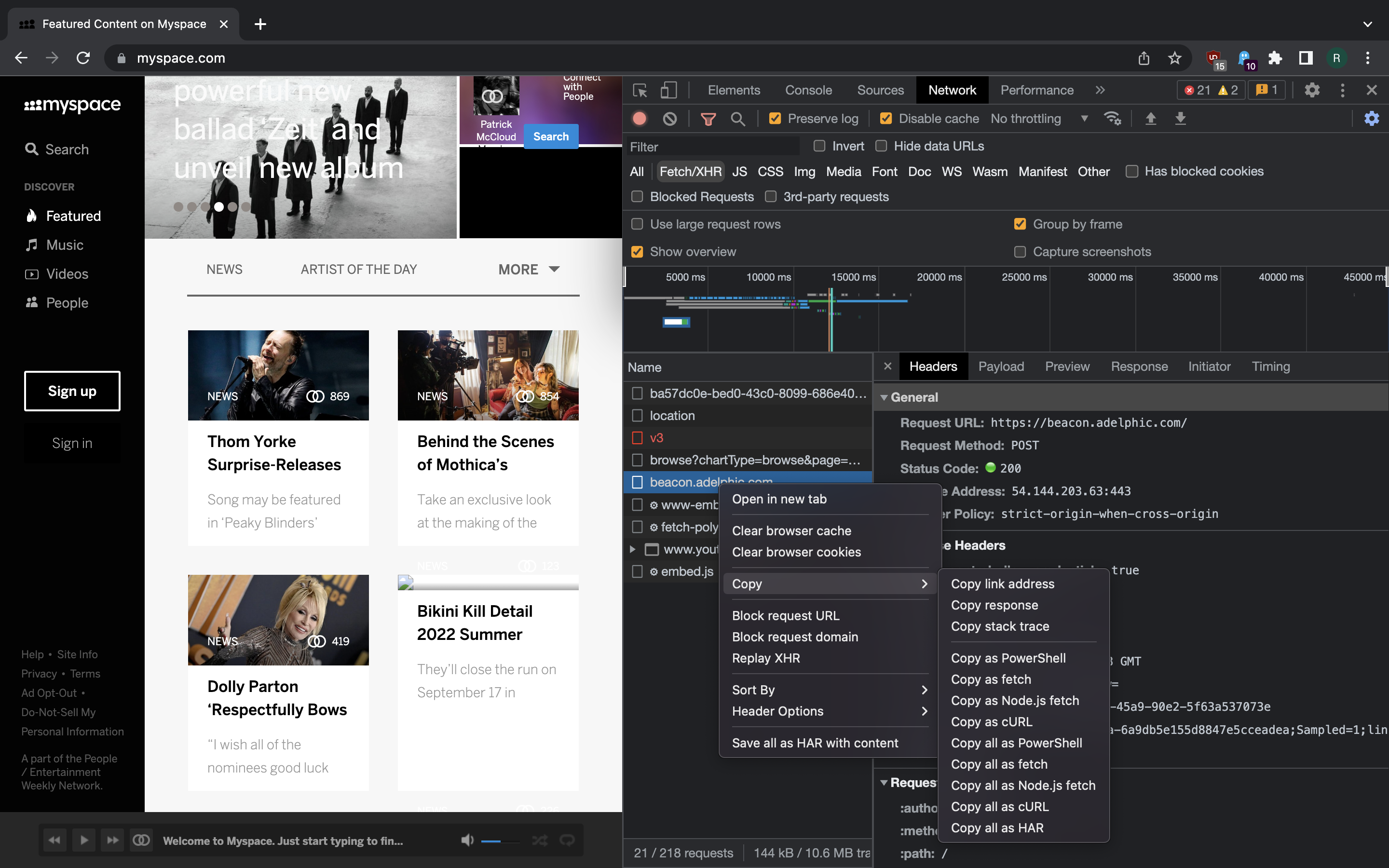Open the network search magnifier
The width and height of the screenshot is (1389, 868).
click(737, 119)
